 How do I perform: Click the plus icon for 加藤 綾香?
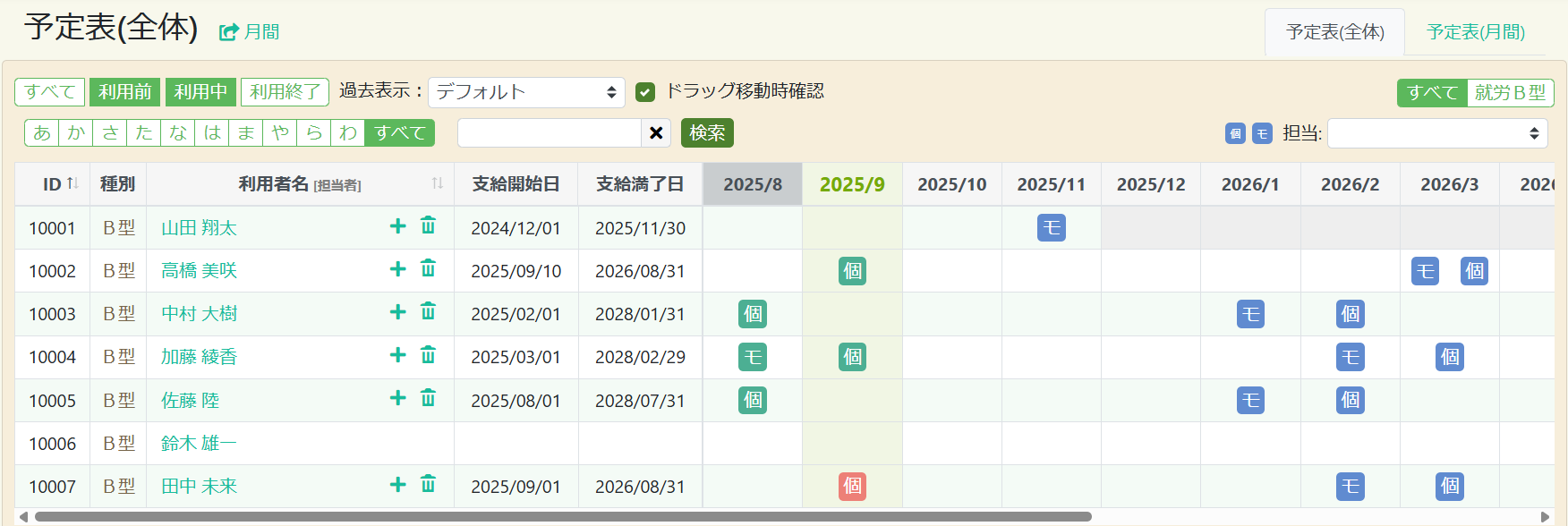pyautogui.click(x=398, y=355)
